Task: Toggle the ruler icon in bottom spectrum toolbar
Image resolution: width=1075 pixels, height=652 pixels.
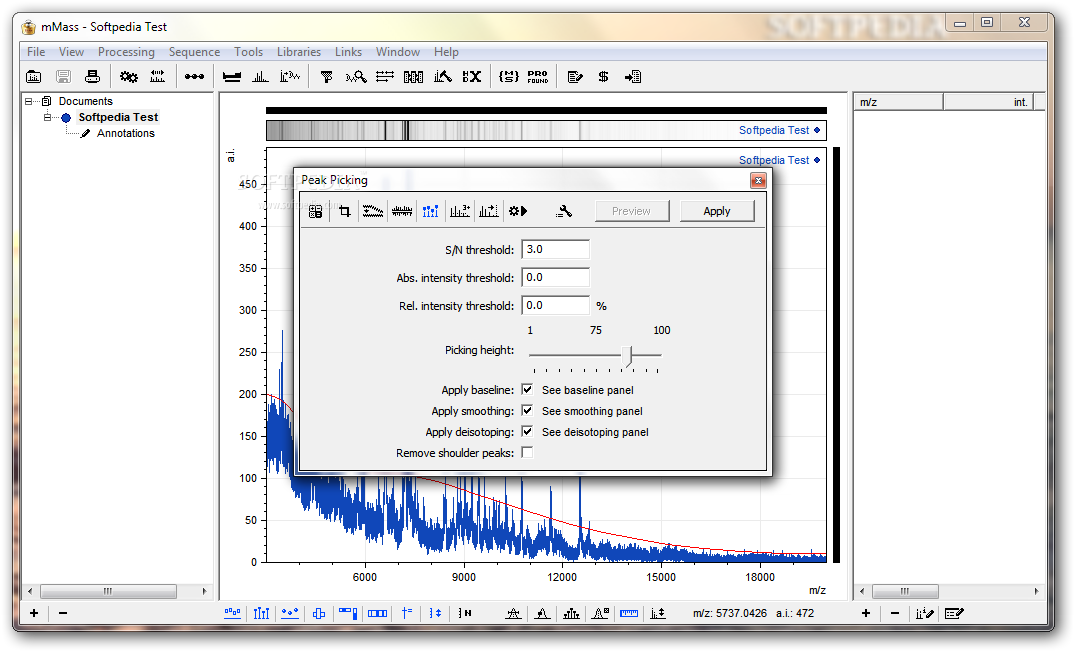Action: pos(629,614)
